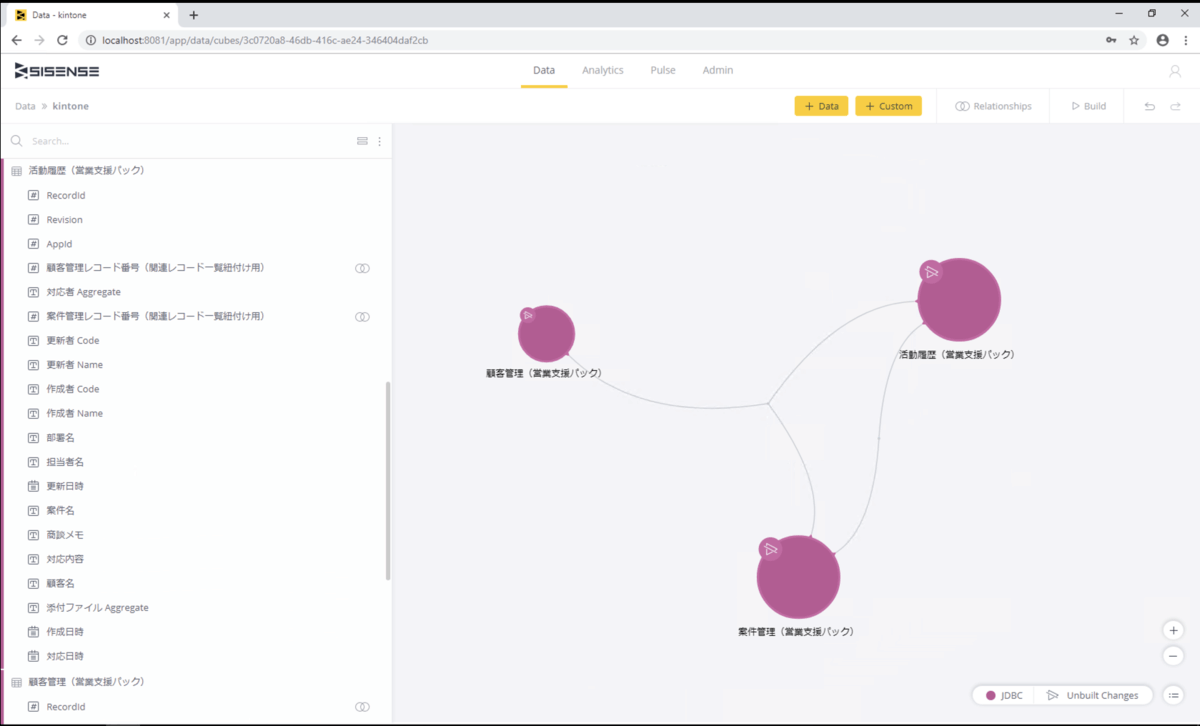
Task: Open the Pulse tab
Action: [x=662, y=71]
